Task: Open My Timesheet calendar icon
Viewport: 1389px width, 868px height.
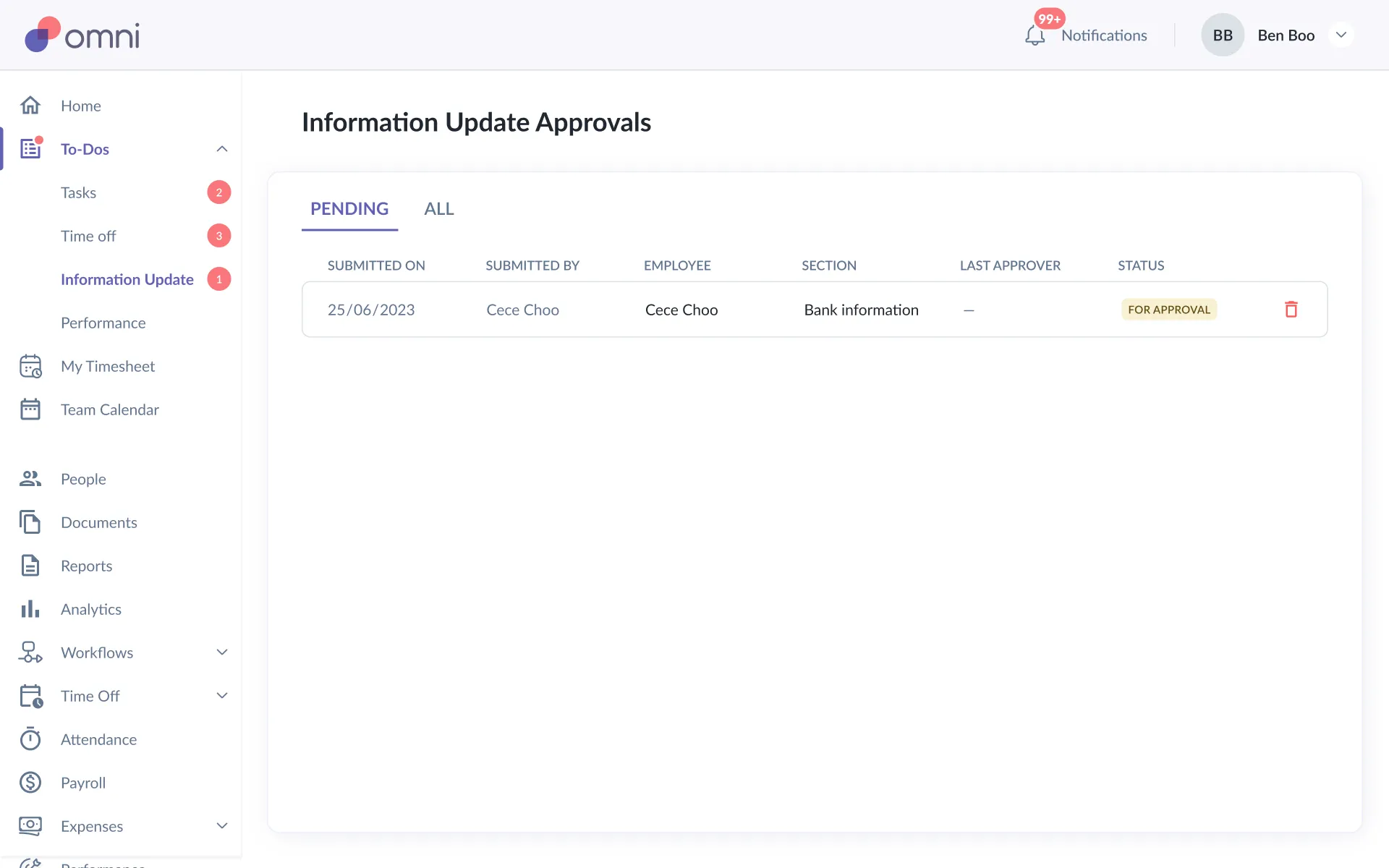Action: point(30,366)
